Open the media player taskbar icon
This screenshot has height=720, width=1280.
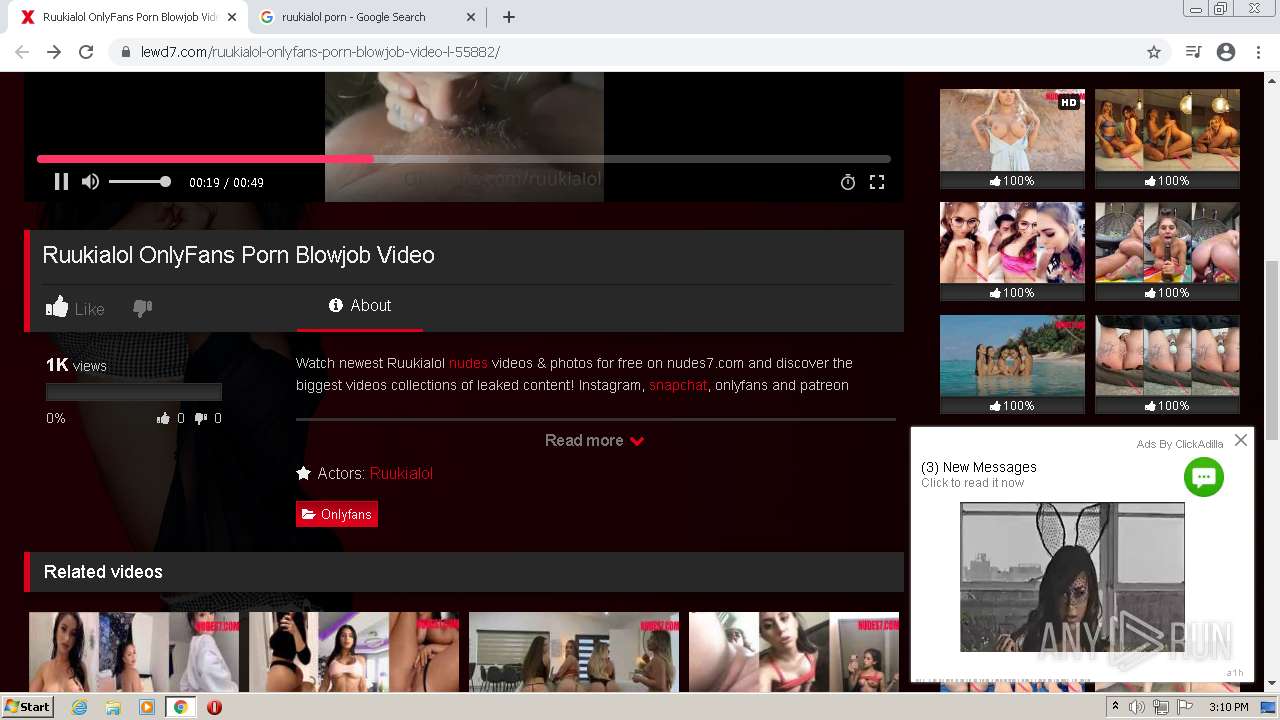point(147,707)
